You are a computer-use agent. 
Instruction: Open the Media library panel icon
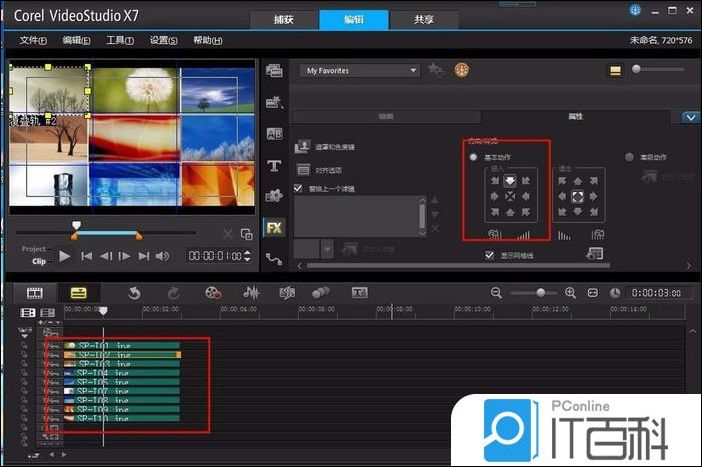274,71
